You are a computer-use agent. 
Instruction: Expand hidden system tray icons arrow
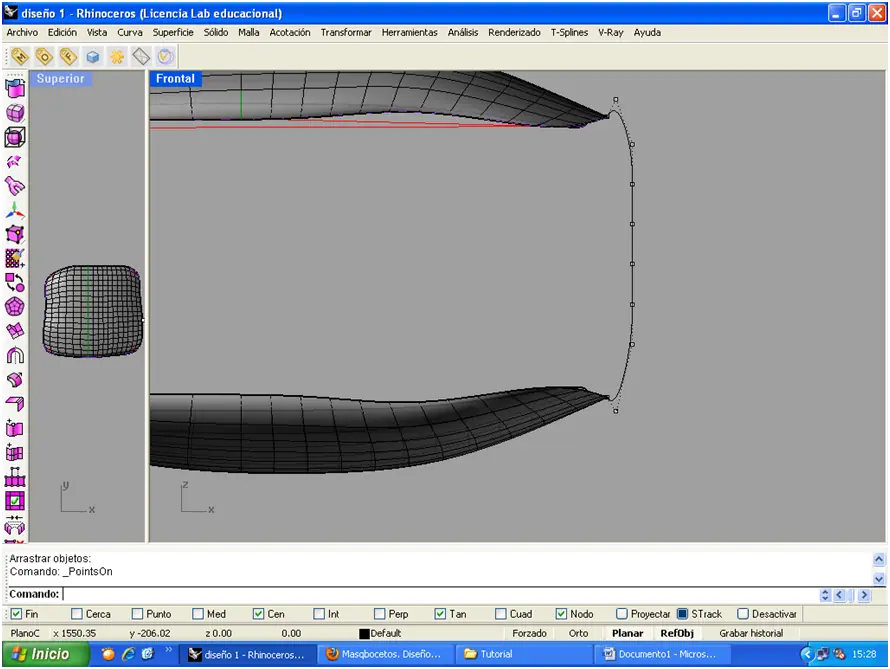807,654
